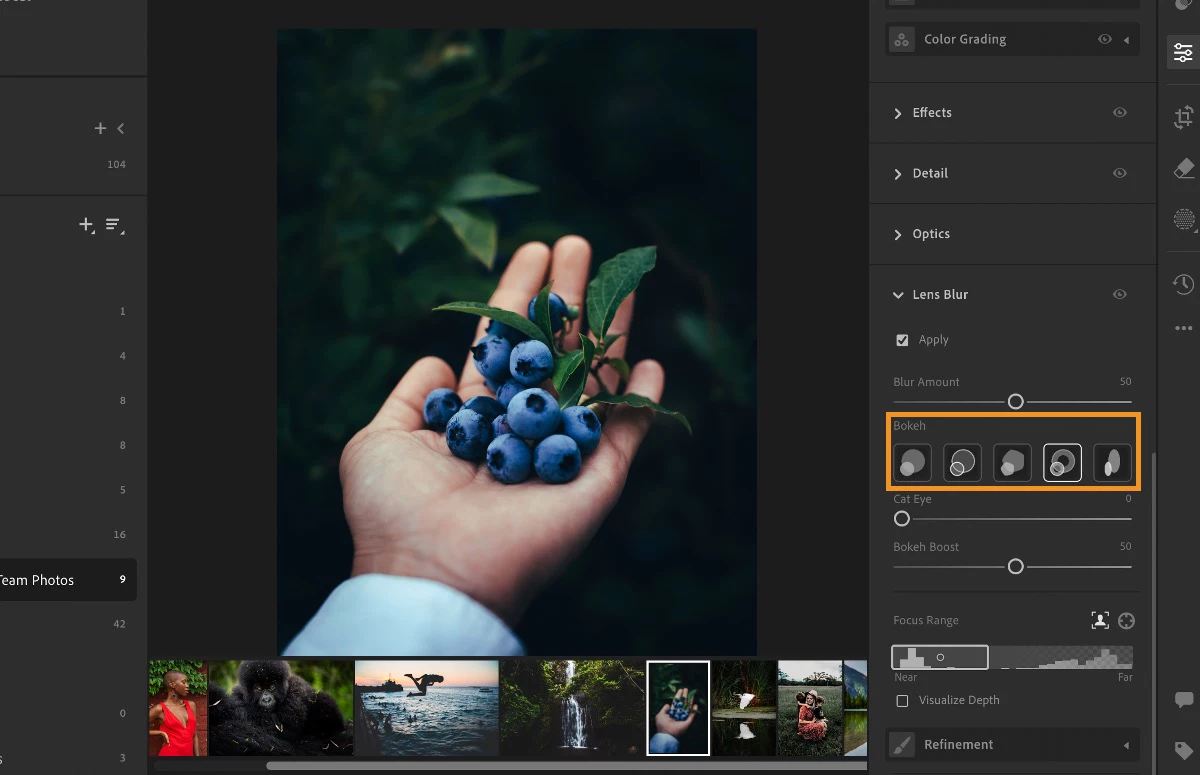The width and height of the screenshot is (1200, 775).
Task: Open the Color Grading panel
Action: click(964, 40)
